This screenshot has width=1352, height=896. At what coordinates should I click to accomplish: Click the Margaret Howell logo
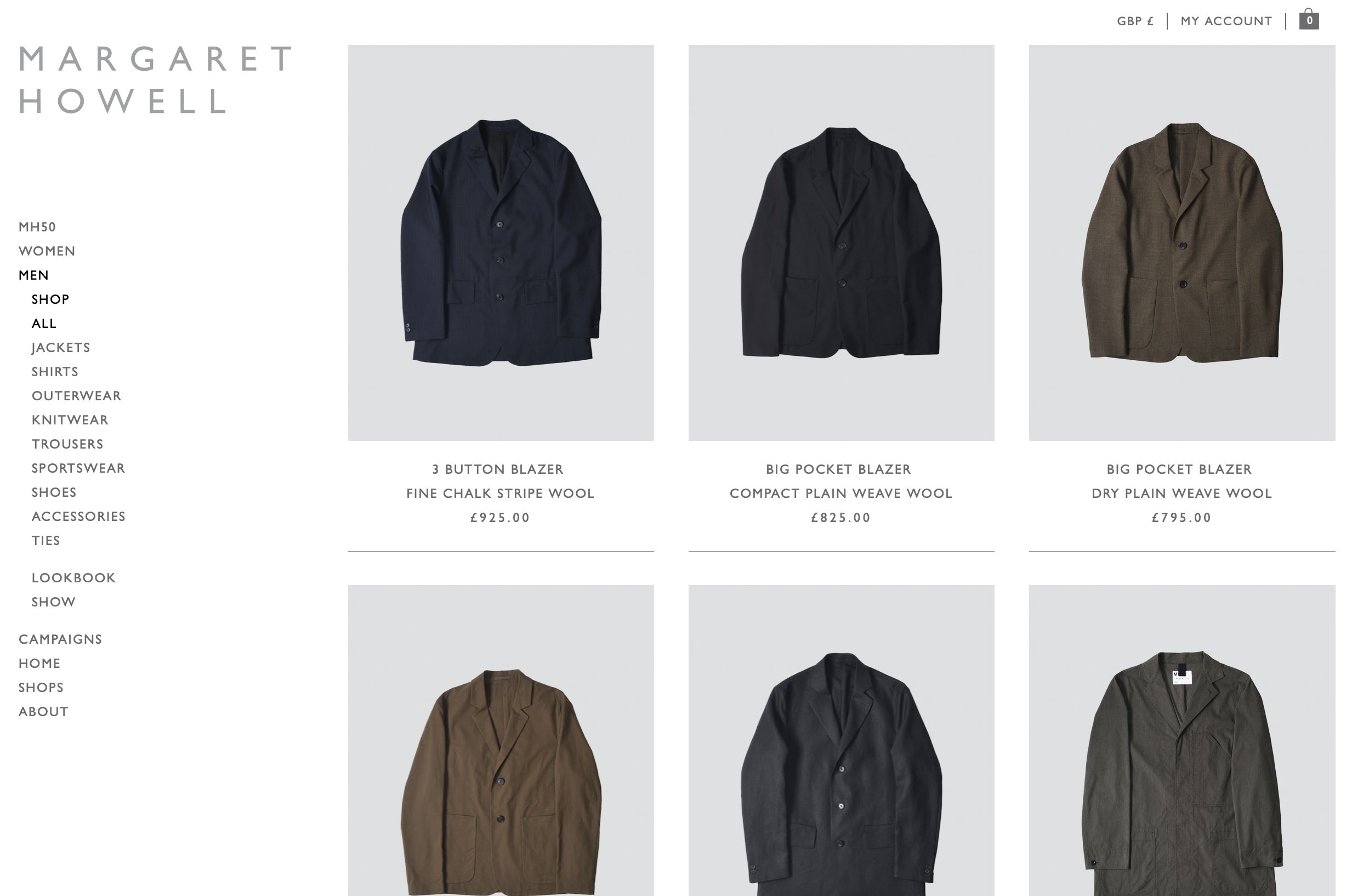(155, 80)
